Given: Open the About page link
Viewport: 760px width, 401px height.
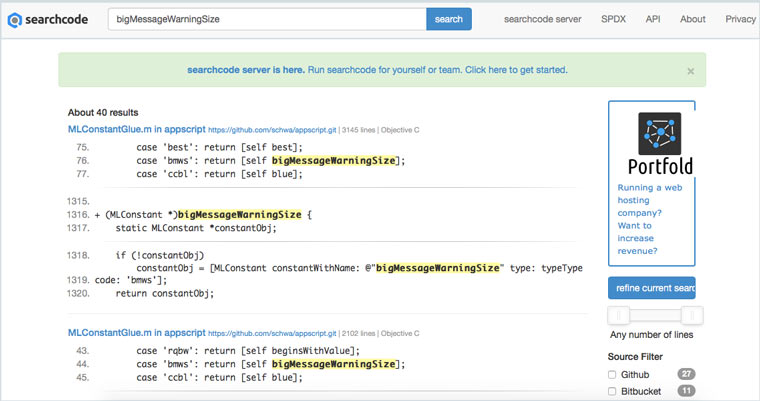Looking at the screenshot, I should pos(693,19).
